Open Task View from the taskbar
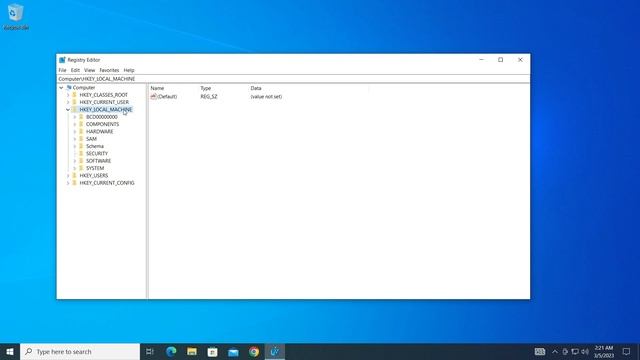 click(x=150, y=351)
